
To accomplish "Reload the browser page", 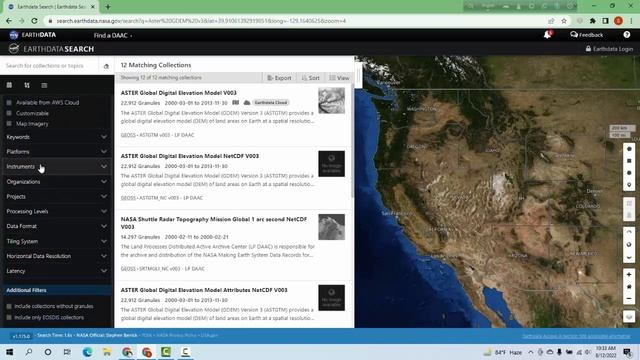I will 34,21.
